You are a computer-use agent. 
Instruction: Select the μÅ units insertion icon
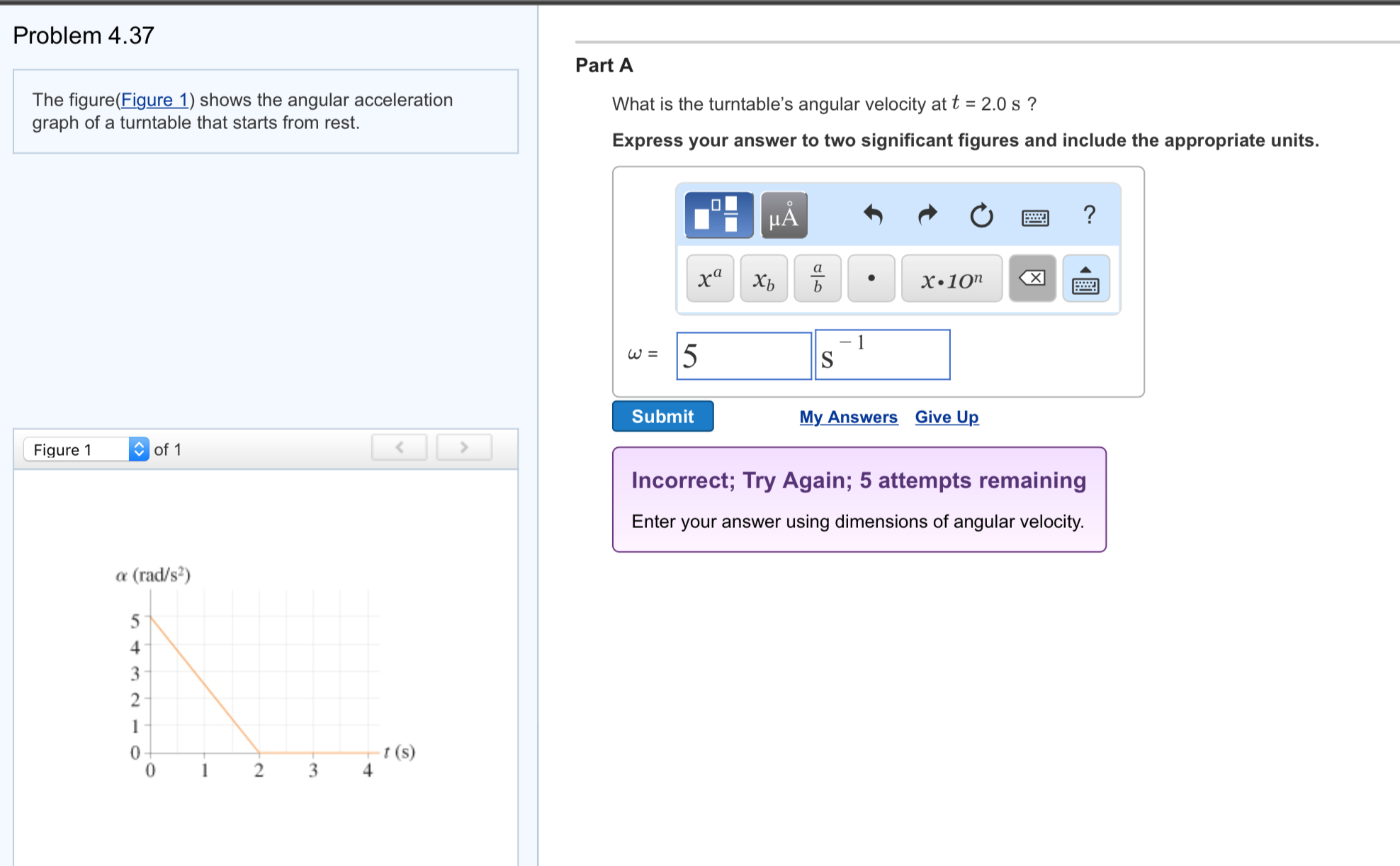pos(782,215)
